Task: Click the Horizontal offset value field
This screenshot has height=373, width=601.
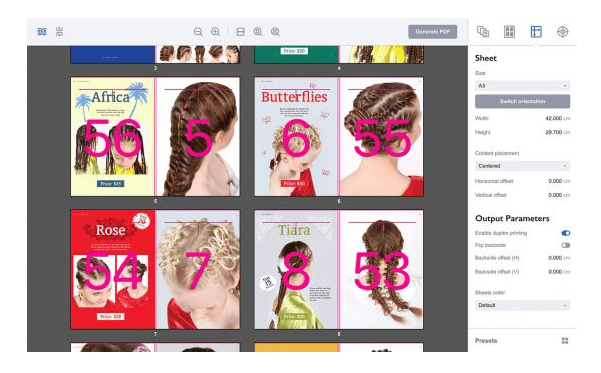Action: coord(555,181)
